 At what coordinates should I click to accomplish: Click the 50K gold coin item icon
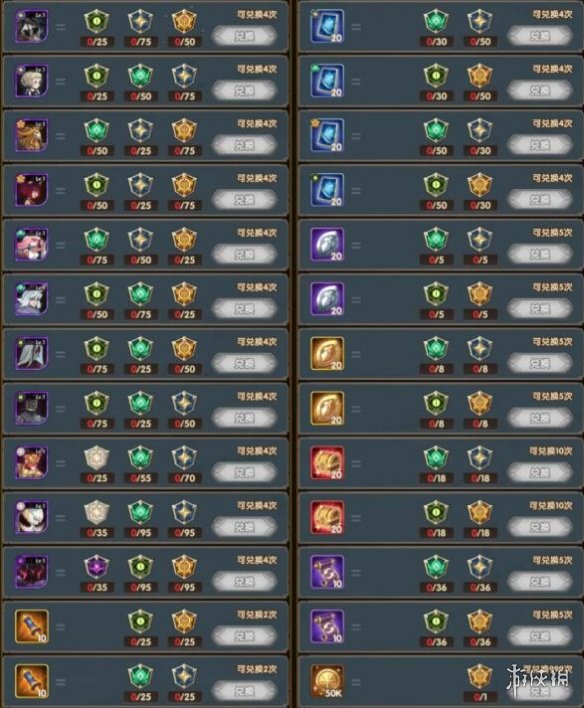click(x=327, y=681)
